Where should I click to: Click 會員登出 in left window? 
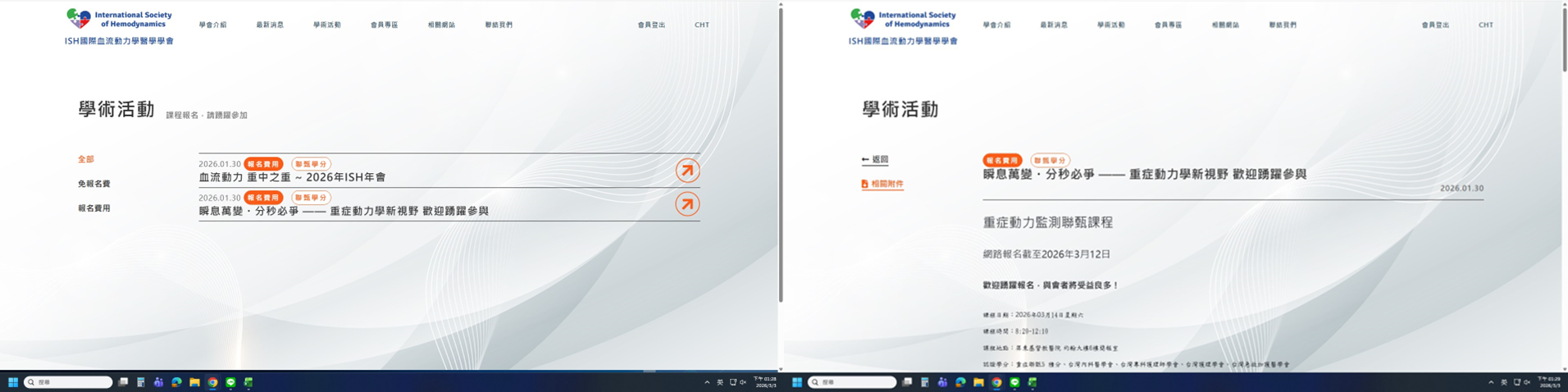(651, 25)
